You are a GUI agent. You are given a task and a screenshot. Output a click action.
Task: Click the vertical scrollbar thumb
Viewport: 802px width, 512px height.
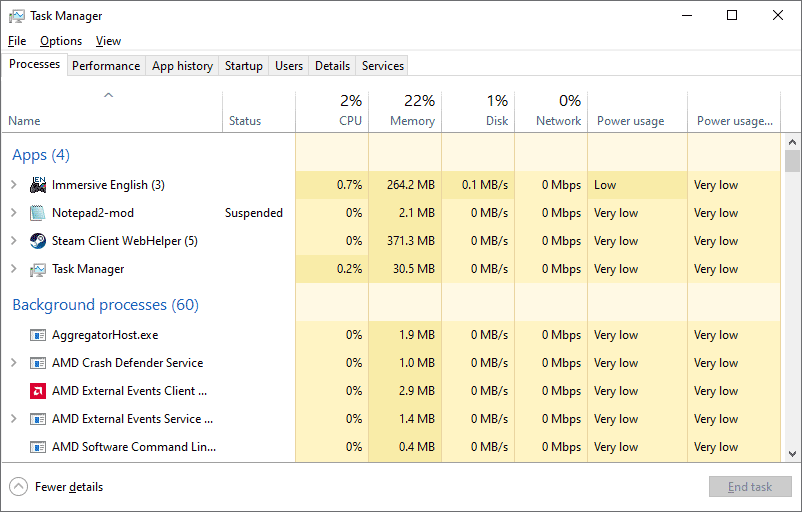coord(792,161)
